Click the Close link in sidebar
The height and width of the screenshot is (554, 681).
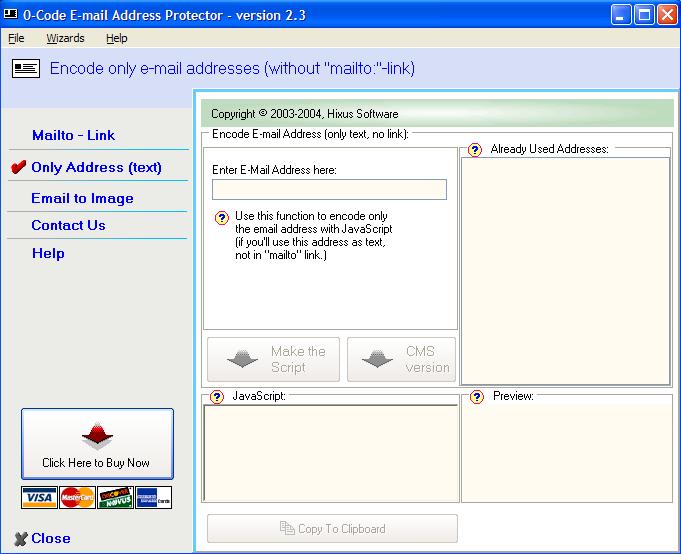(51, 538)
